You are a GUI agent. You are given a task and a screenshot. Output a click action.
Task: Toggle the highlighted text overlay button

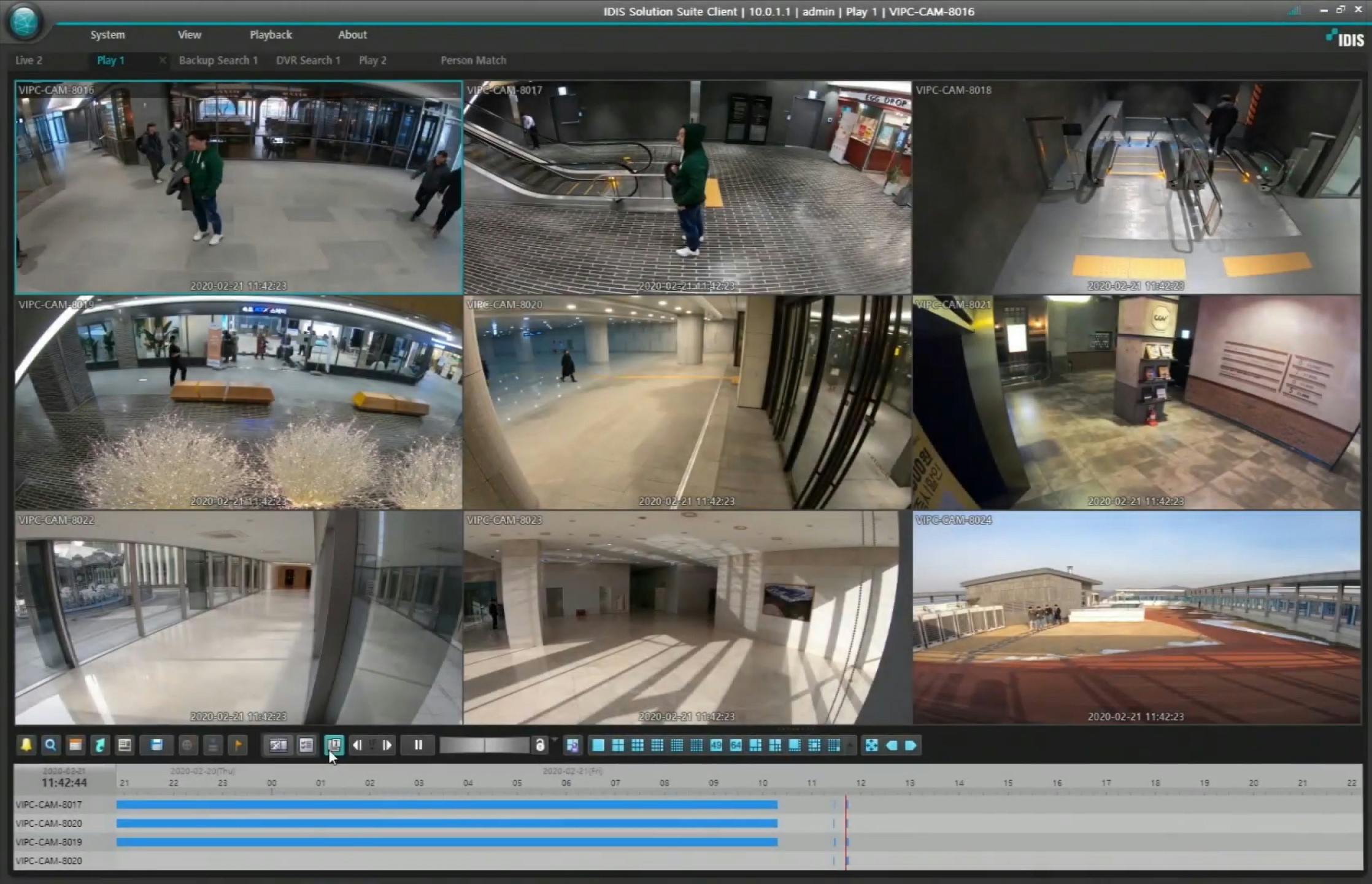334,745
